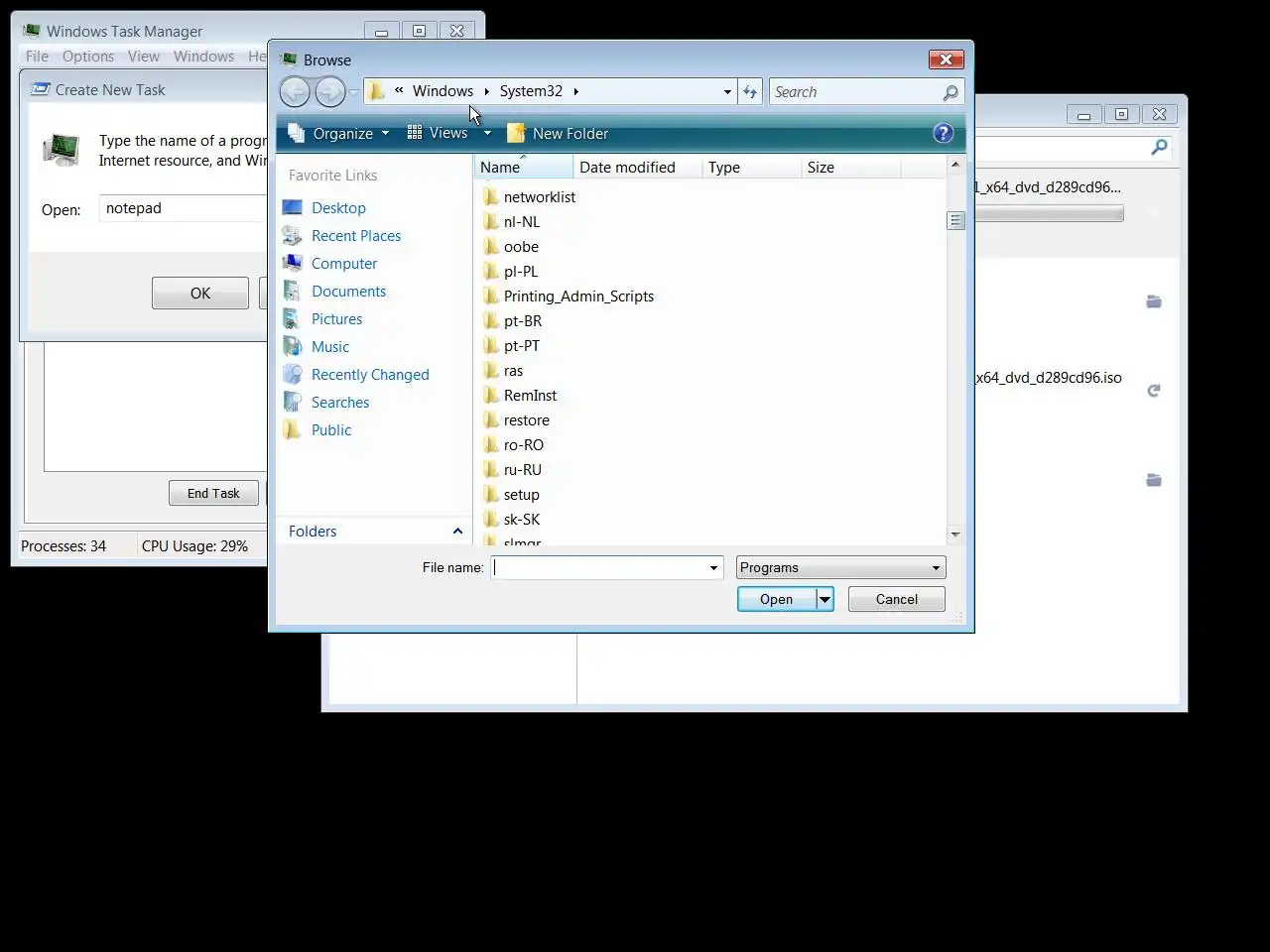Screen dimensions: 1270x952
Task: Expand the Folders pane
Action: (375, 532)
